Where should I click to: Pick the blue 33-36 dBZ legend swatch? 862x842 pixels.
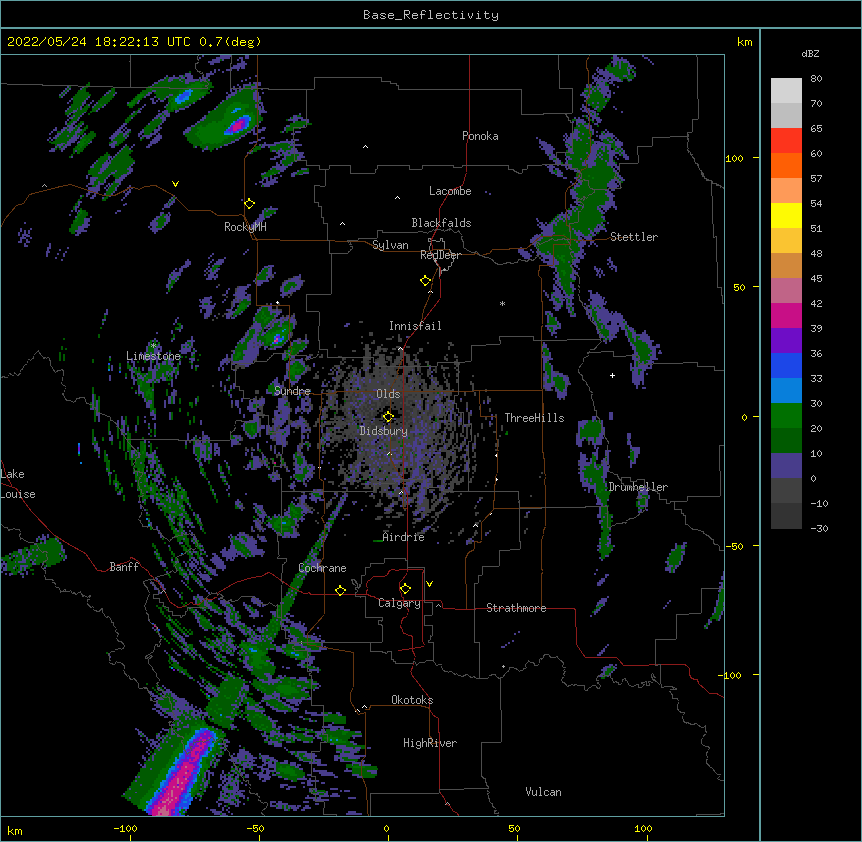coord(786,365)
